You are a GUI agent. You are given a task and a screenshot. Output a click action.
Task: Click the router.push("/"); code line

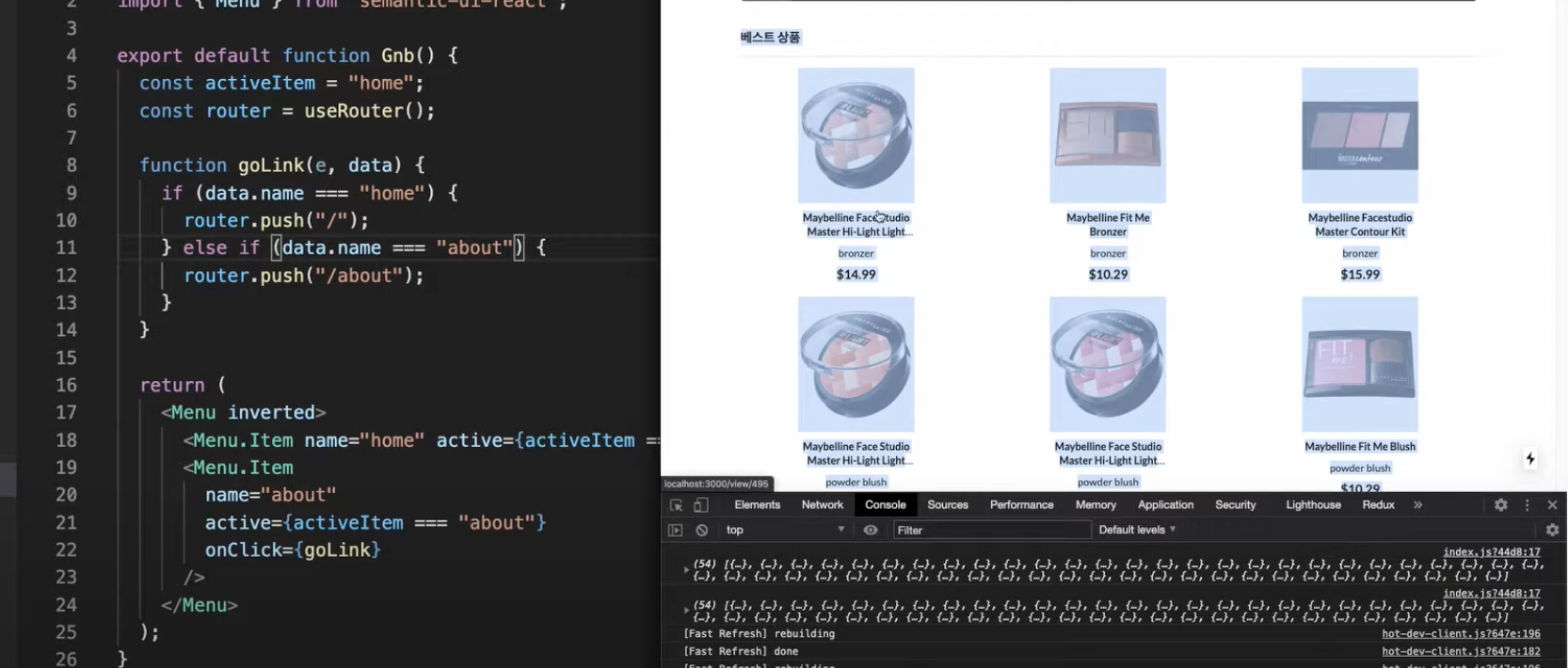pos(276,220)
